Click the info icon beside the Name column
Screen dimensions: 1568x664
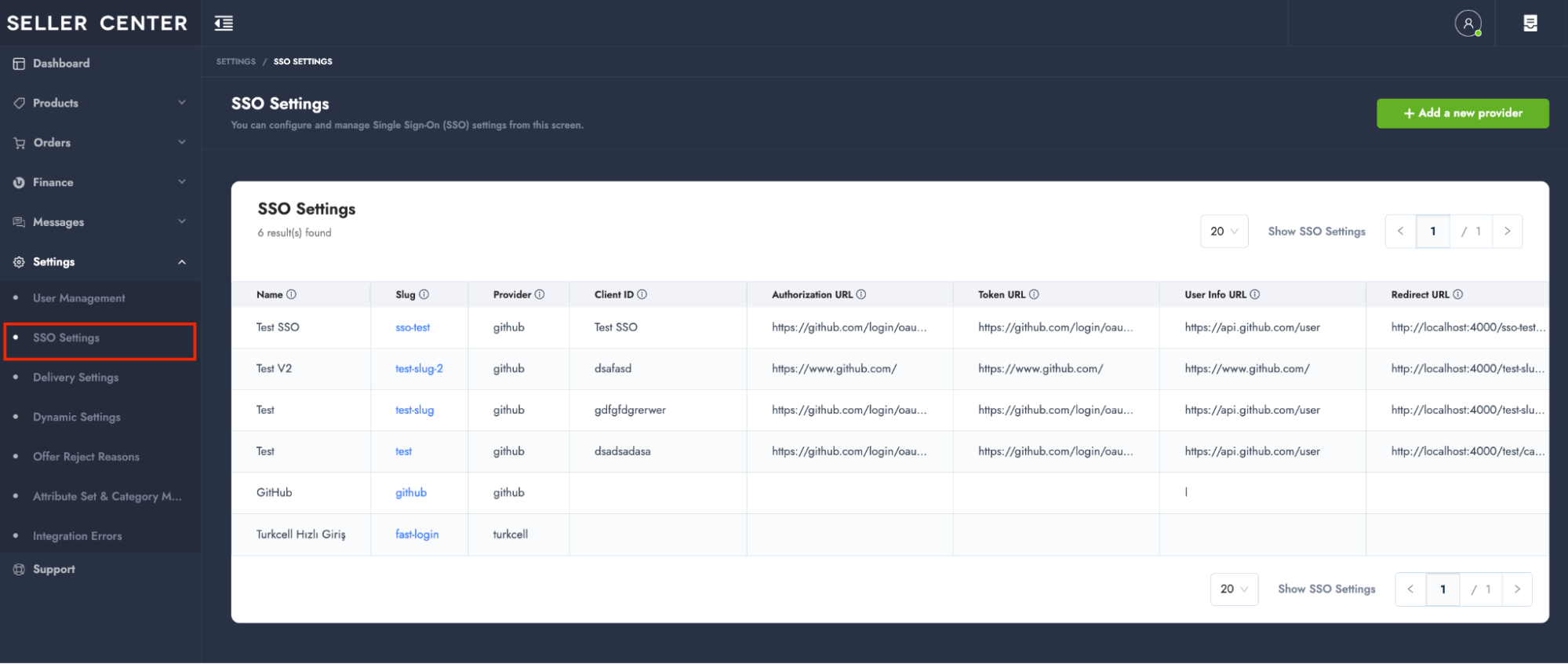291,294
